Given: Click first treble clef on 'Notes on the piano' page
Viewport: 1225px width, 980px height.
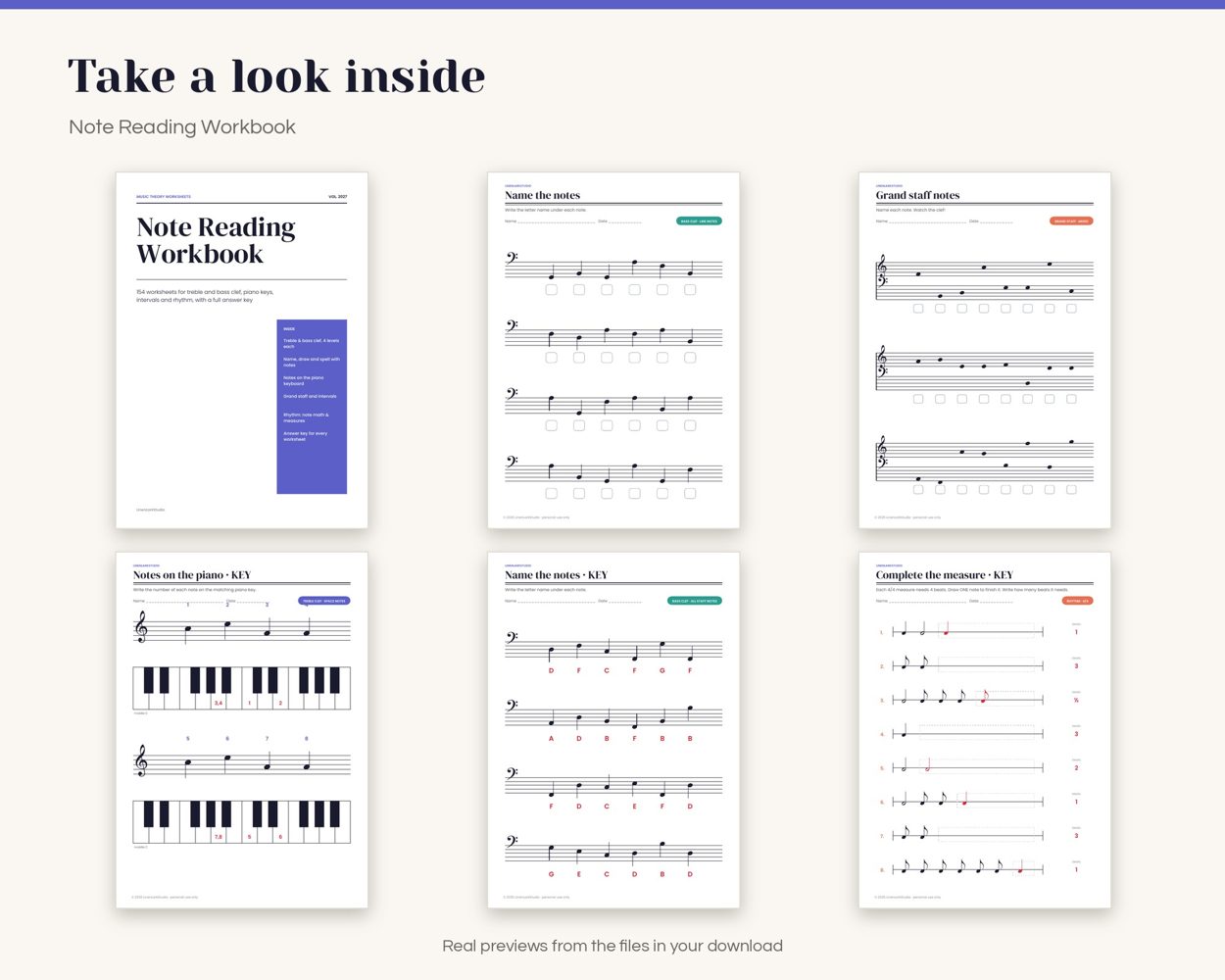Looking at the screenshot, I should (141, 627).
